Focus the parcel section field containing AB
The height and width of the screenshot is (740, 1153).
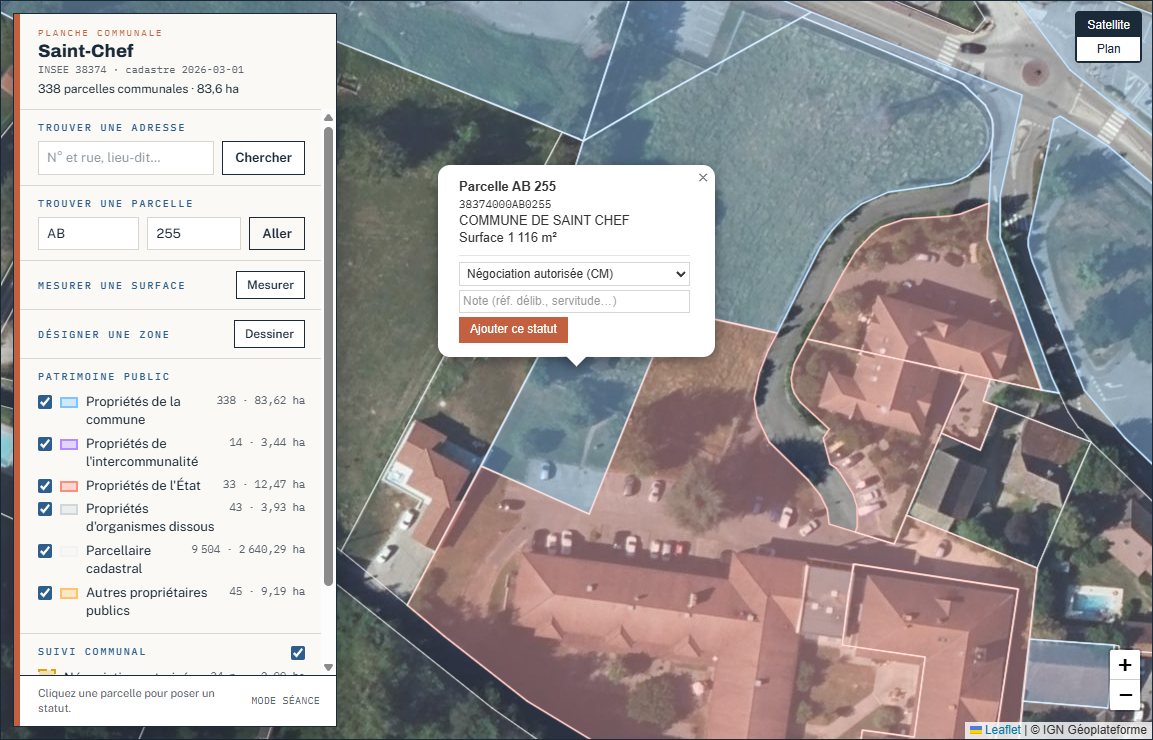pyautogui.click(x=88, y=233)
